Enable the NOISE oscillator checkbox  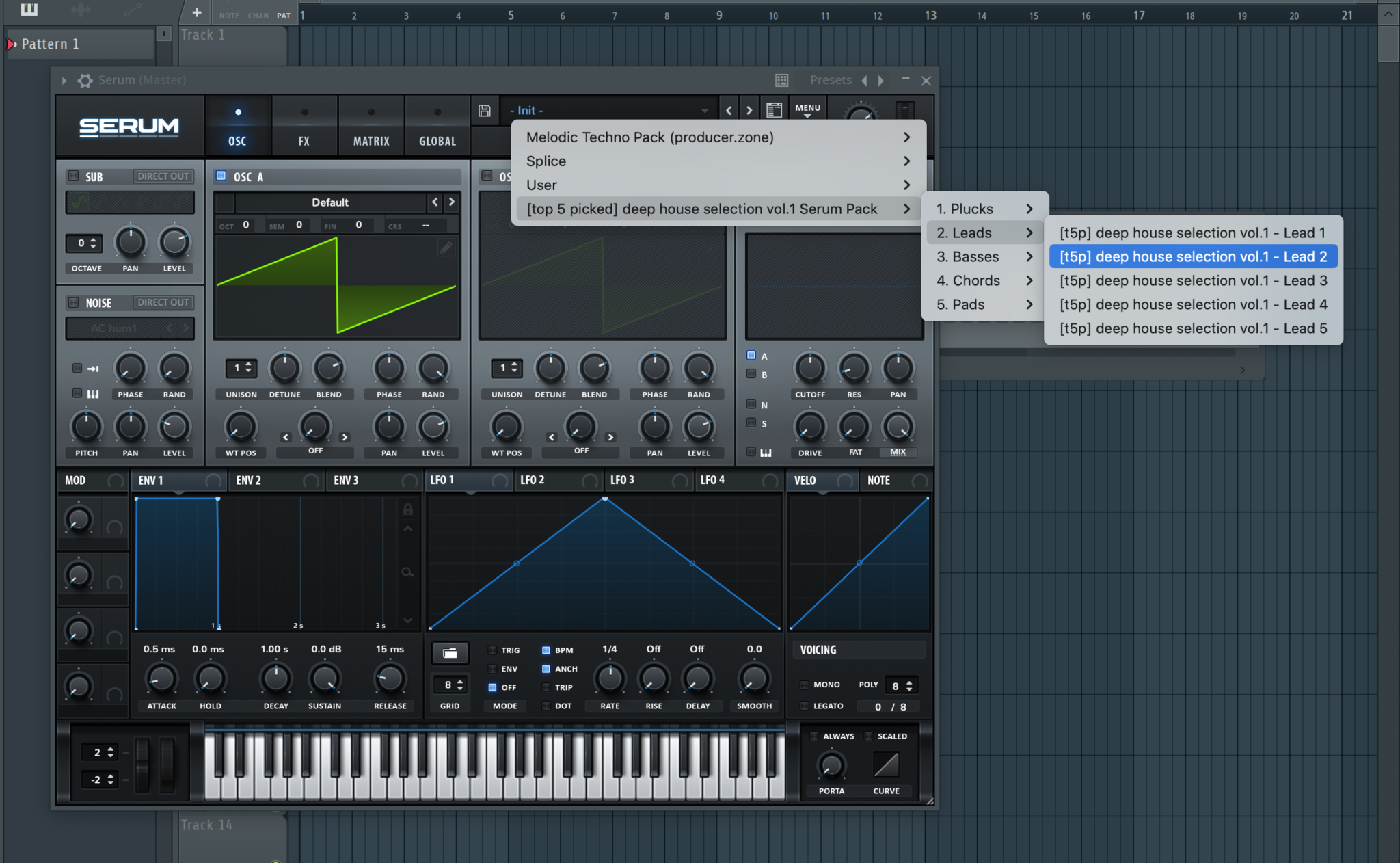pos(73,302)
